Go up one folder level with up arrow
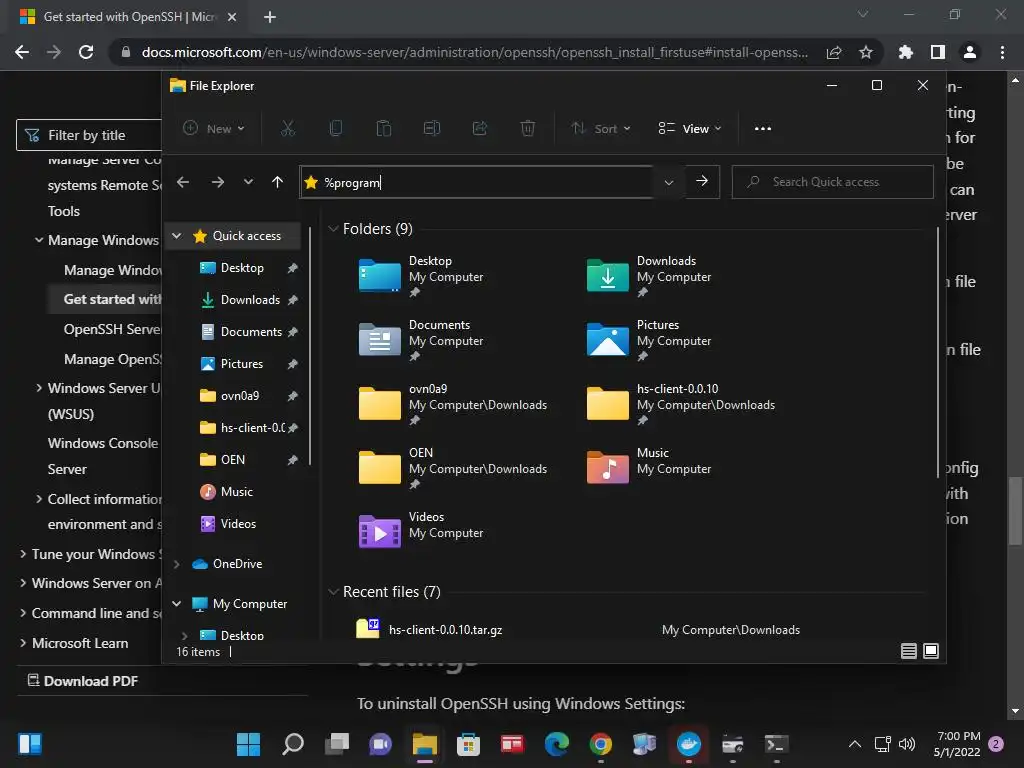 (278, 182)
